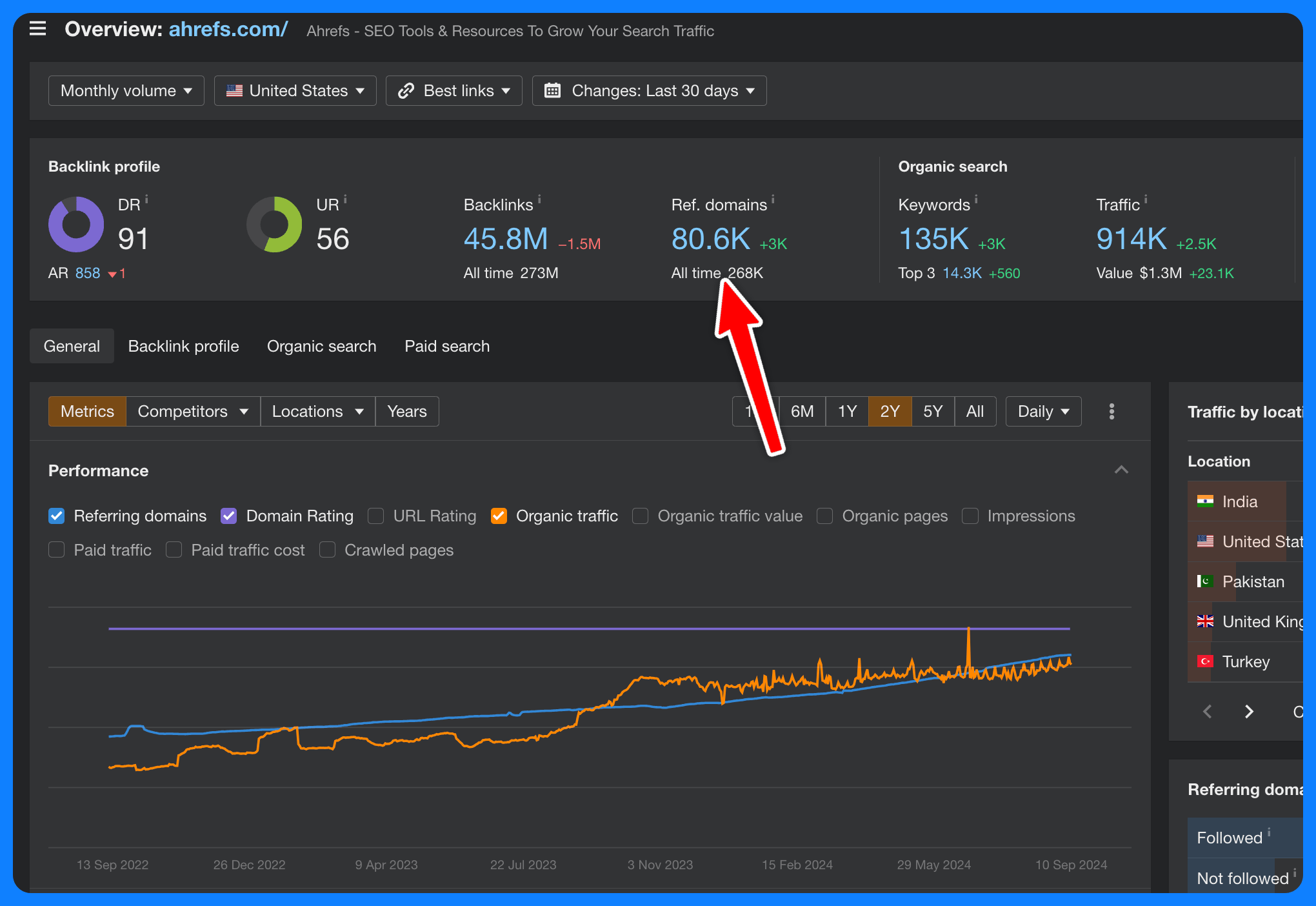
Task: Uncheck the Domain Rating checkbox
Action: [229, 516]
